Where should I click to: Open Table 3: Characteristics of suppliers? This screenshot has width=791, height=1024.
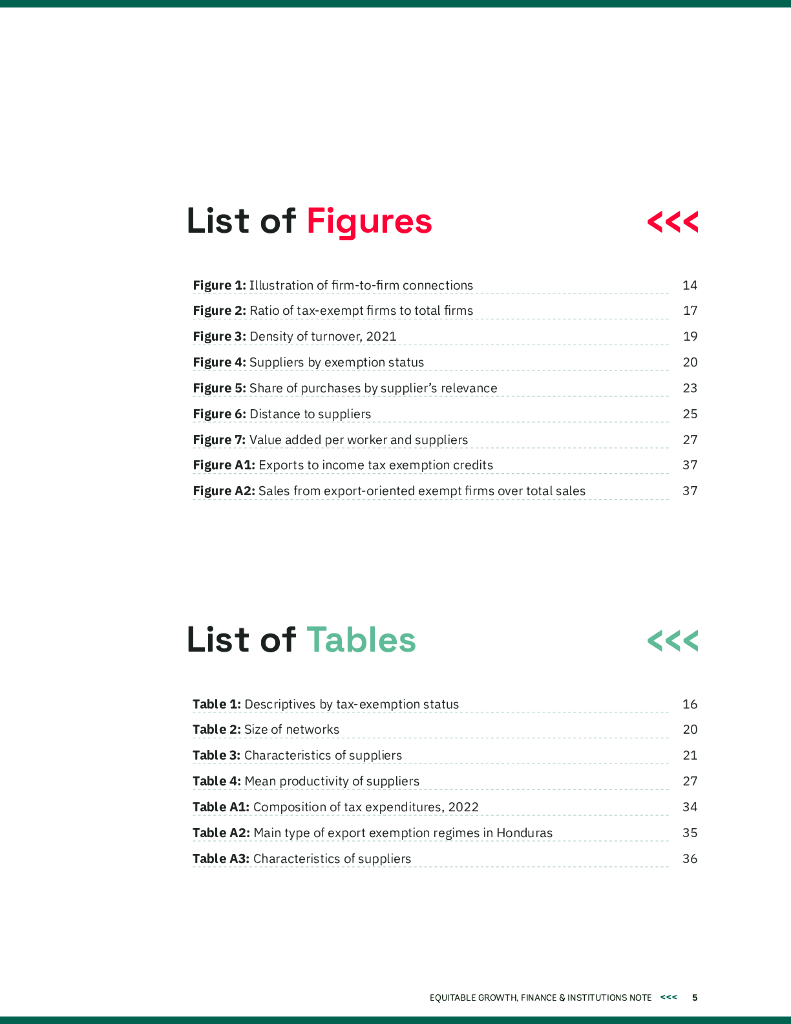pos(297,756)
